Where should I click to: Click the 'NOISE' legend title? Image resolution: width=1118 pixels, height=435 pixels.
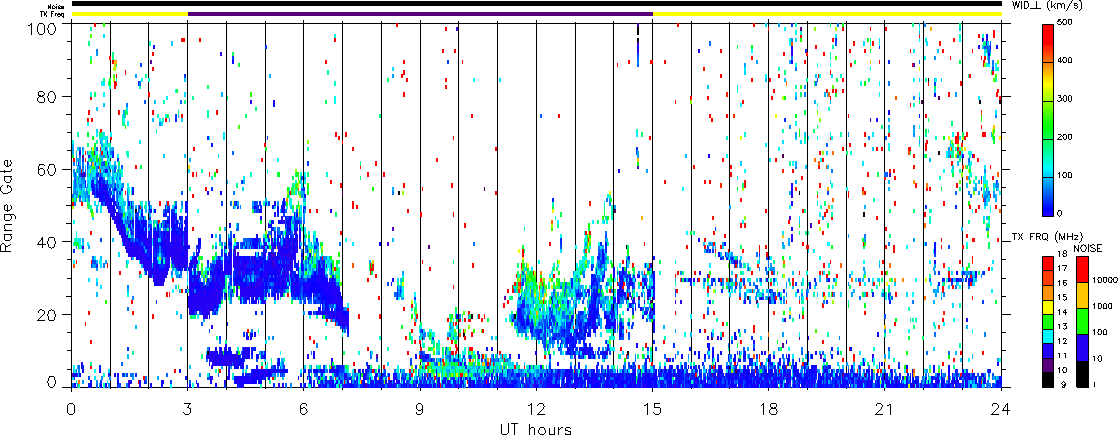1088,248
